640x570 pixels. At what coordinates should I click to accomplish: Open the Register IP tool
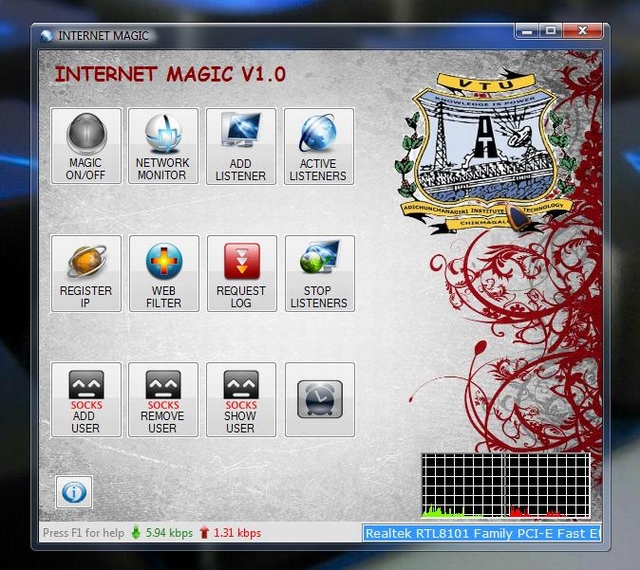click(x=86, y=274)
